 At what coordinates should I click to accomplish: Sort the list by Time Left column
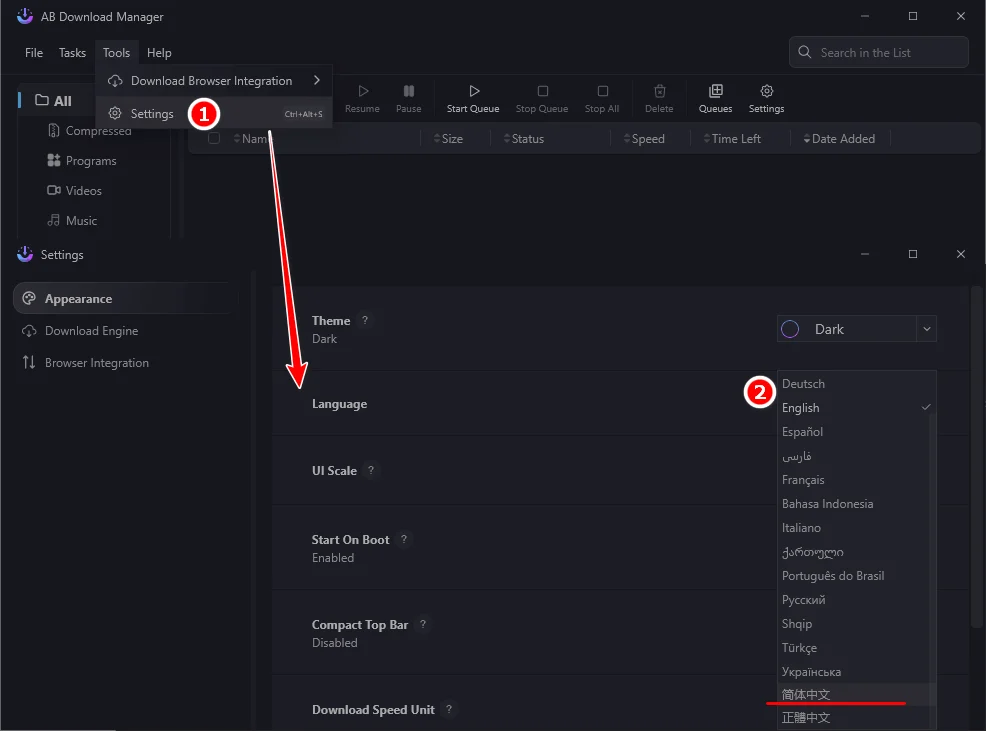pos(732,139)
